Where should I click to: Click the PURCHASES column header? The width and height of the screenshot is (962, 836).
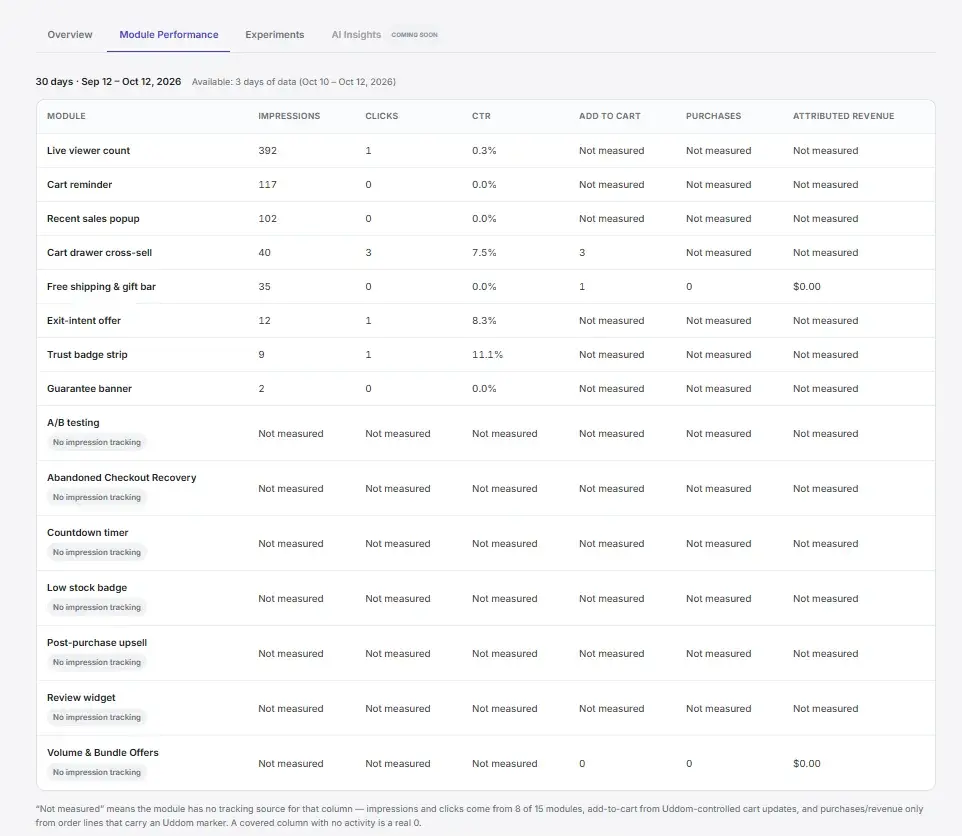pyautogui.click(x=713, y=116)
